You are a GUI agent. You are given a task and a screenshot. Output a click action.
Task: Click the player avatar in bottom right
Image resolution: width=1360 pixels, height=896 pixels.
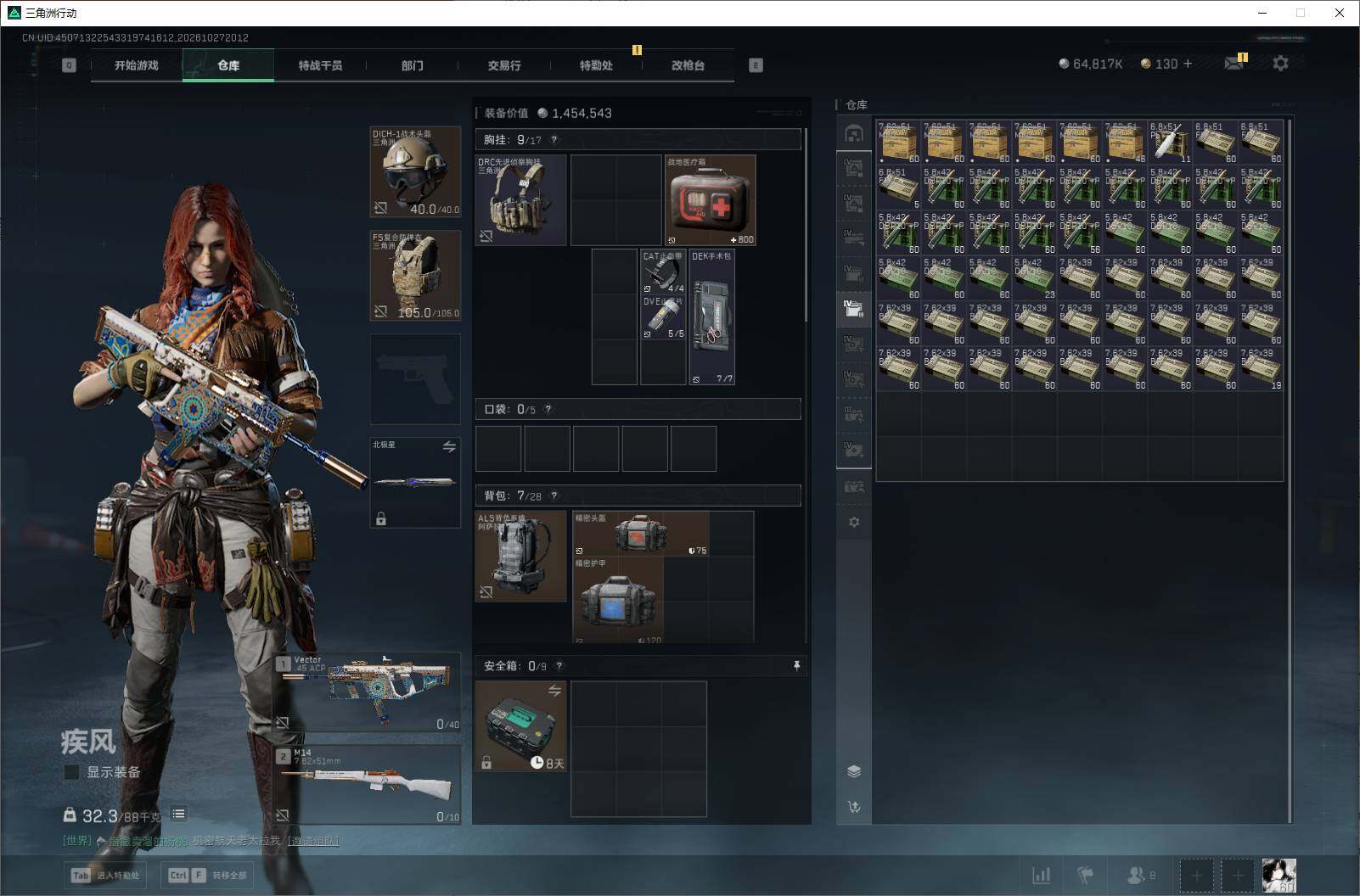tap(1279, 875)
